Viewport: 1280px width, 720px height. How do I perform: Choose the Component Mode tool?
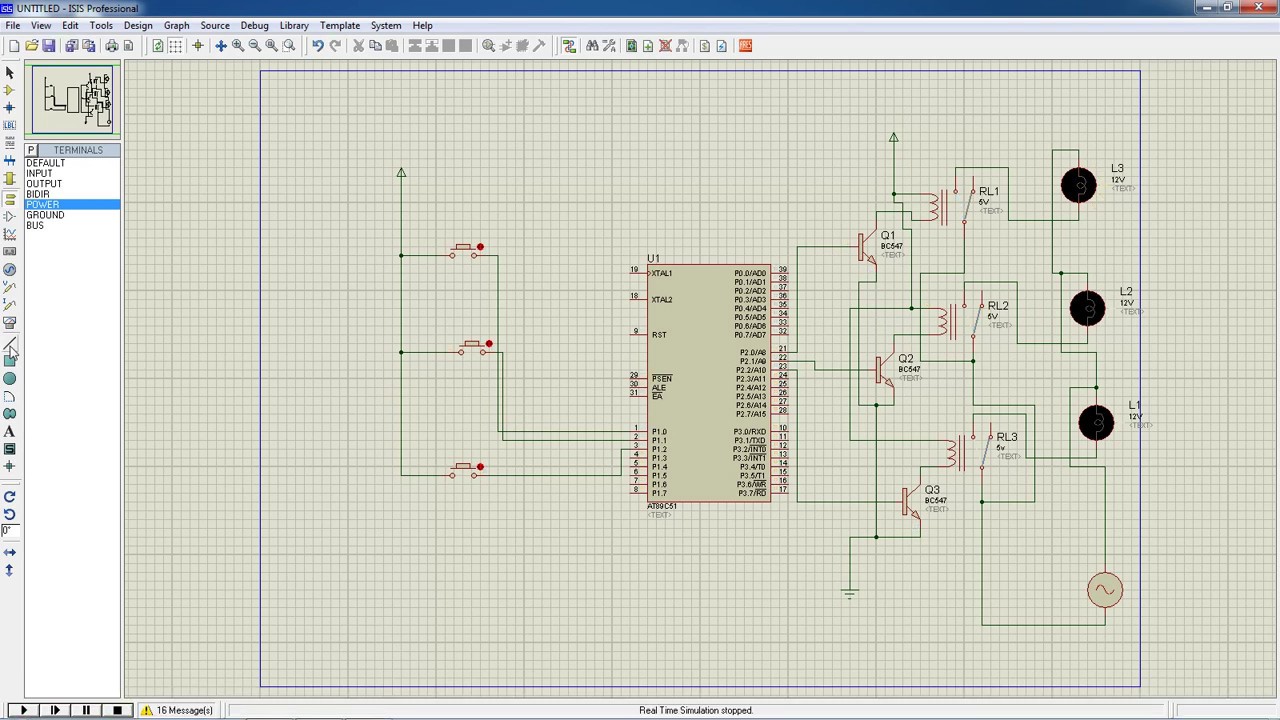click(x=10, y=90)
